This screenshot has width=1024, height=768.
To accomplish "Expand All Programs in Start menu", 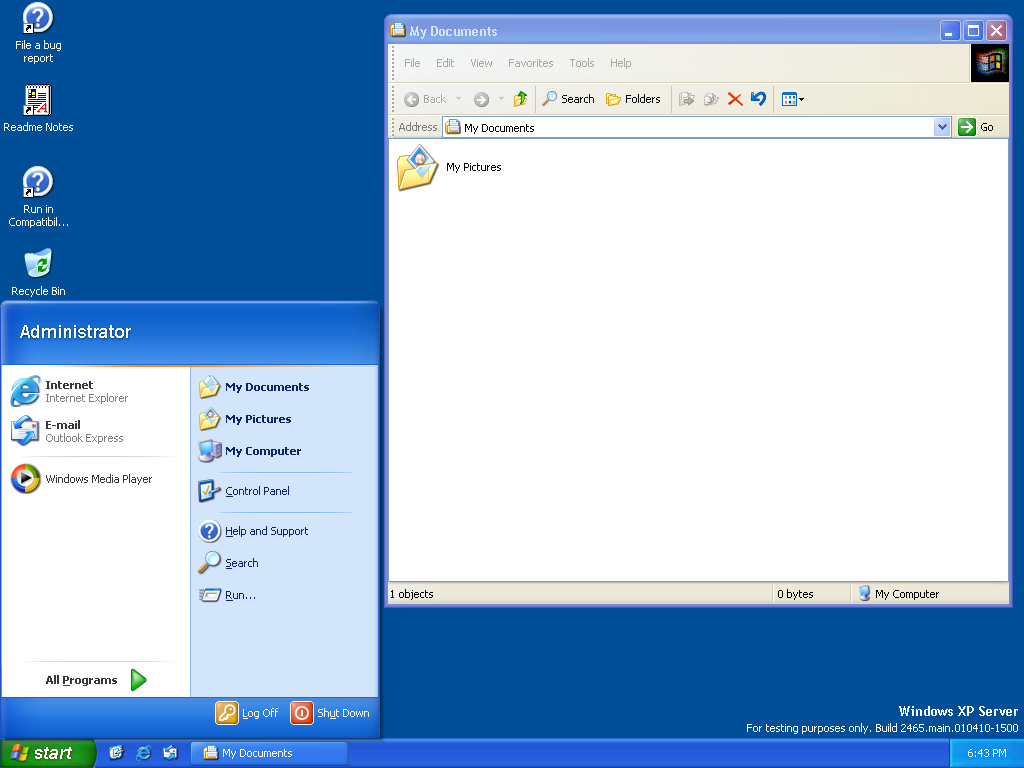I will 95,680.
